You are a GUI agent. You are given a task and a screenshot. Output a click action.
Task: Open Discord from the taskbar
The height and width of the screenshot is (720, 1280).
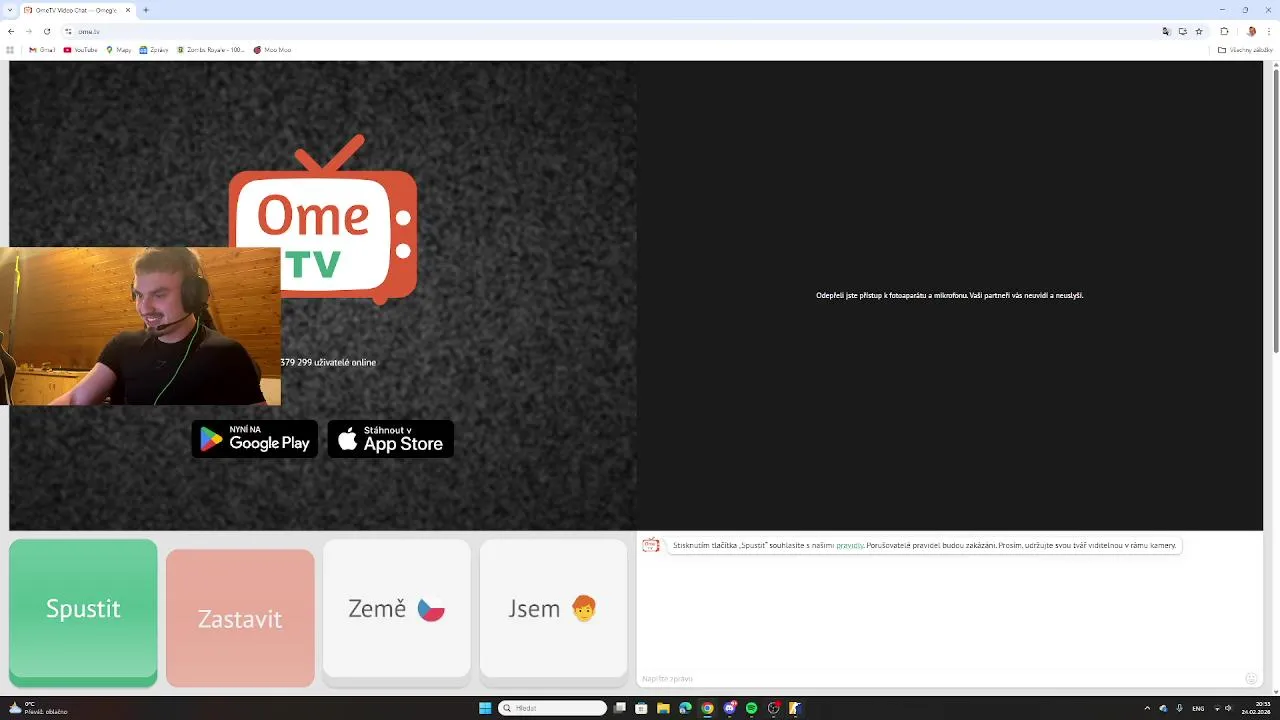730,708
